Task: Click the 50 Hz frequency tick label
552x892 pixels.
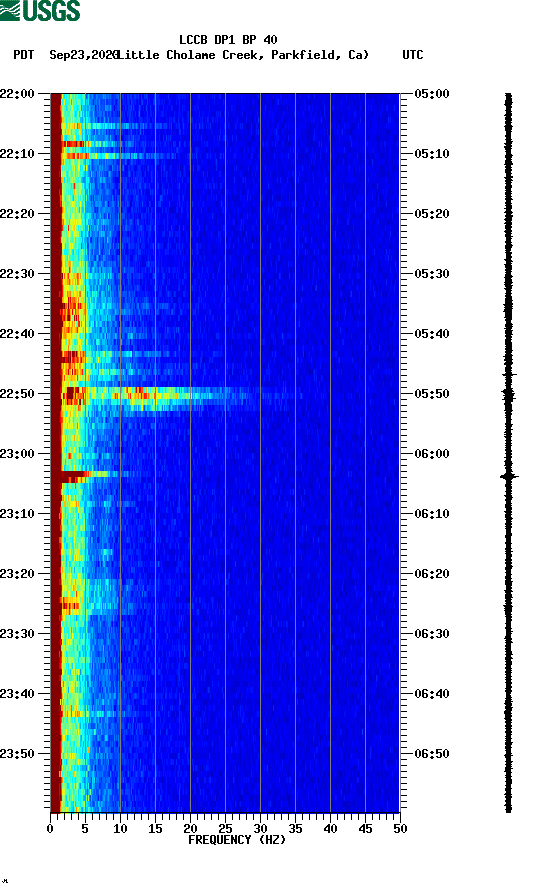Action: point(400,829)
